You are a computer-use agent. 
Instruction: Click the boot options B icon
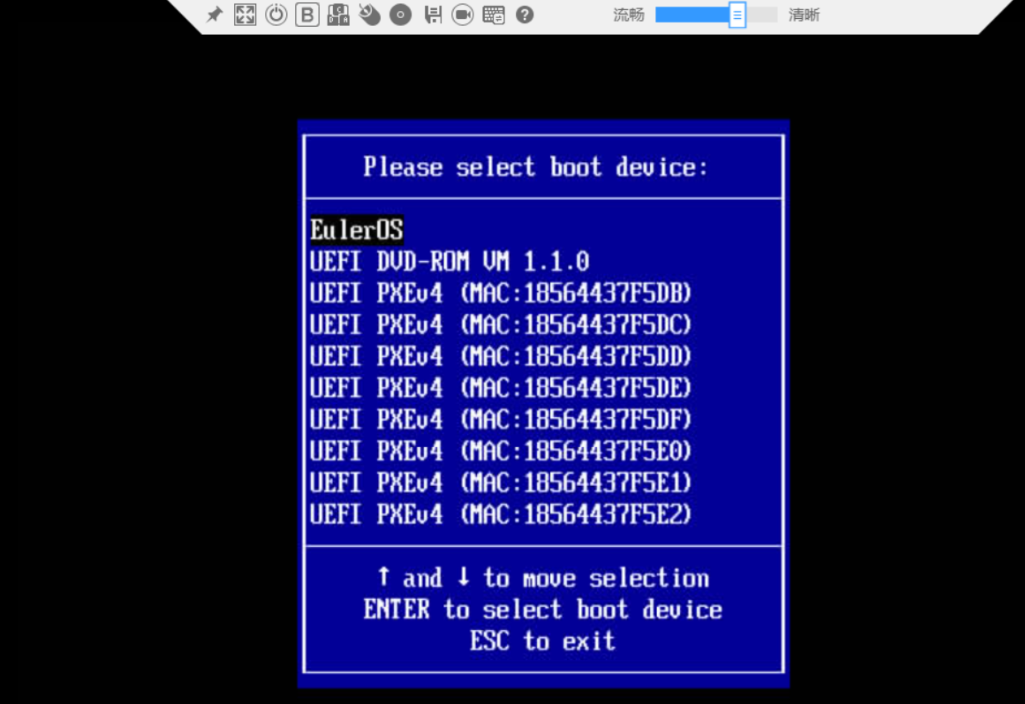pyautogui.click(x=307, y=14)
